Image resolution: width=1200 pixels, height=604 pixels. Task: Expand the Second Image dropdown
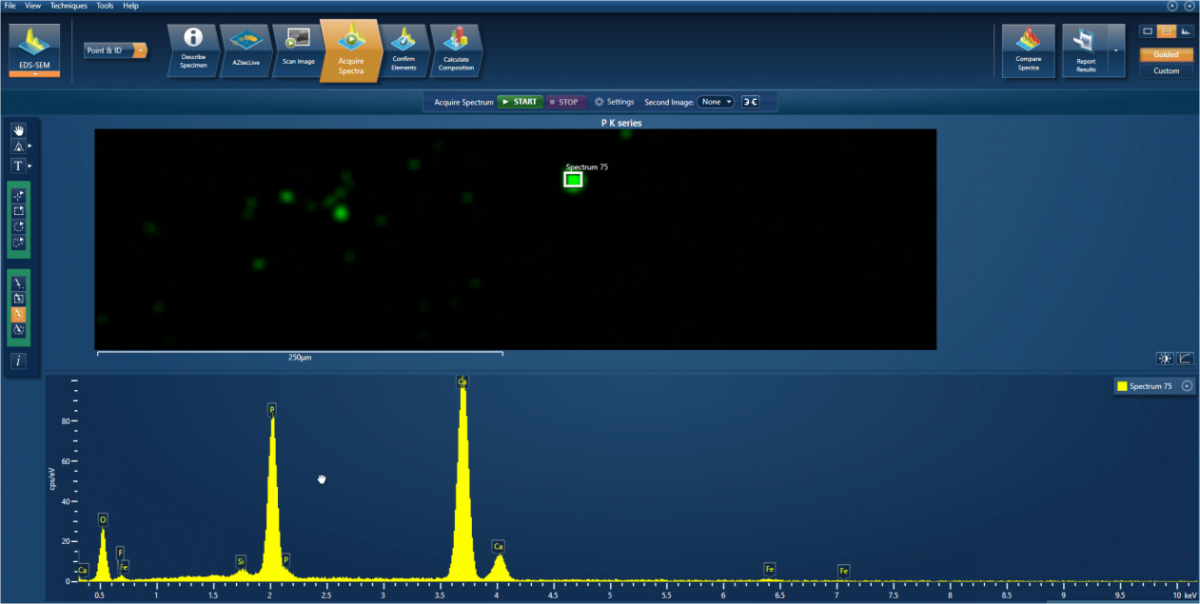click(x=716, y=102)
